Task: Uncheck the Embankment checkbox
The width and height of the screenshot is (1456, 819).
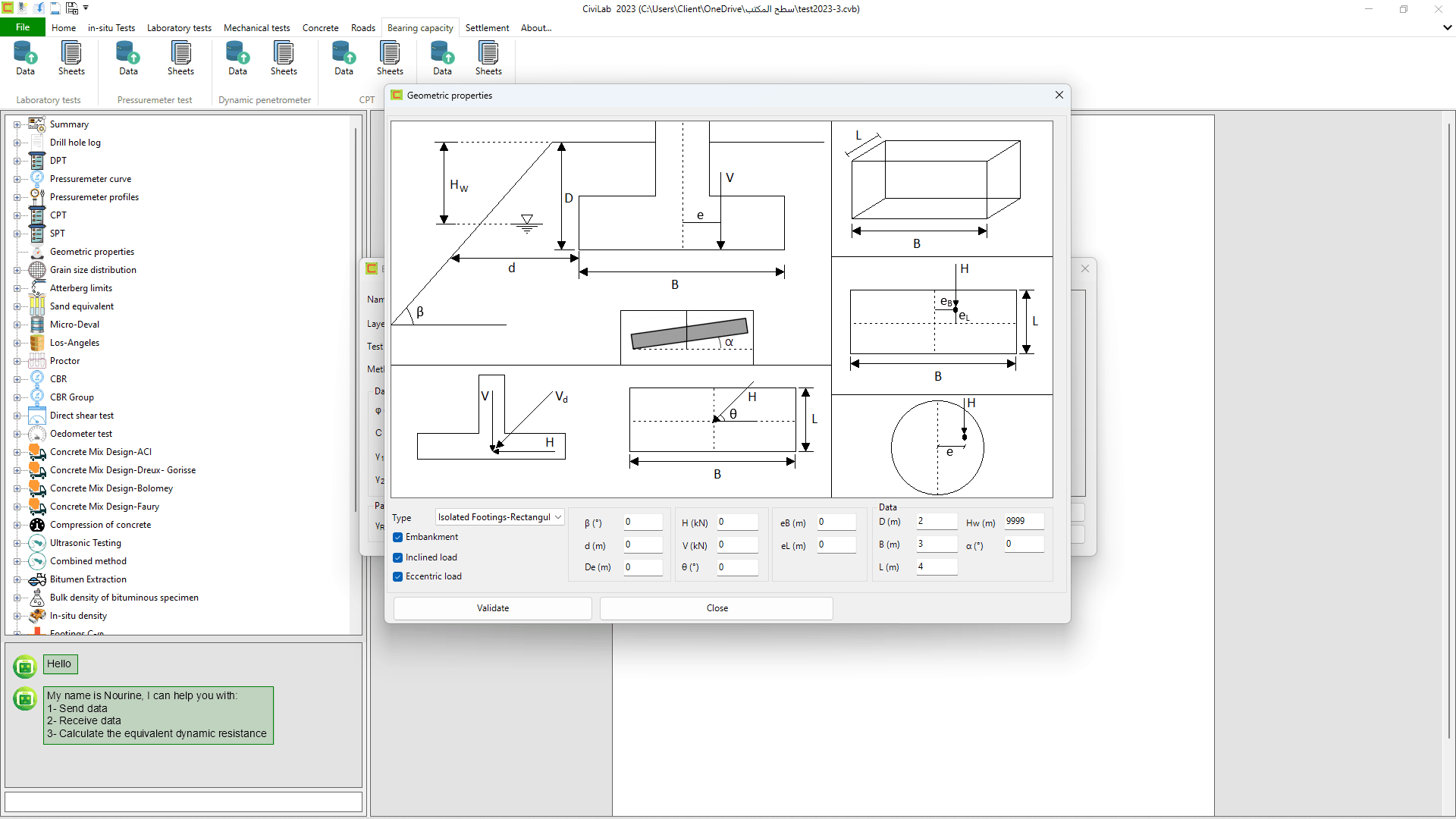Action: [398, 537]
